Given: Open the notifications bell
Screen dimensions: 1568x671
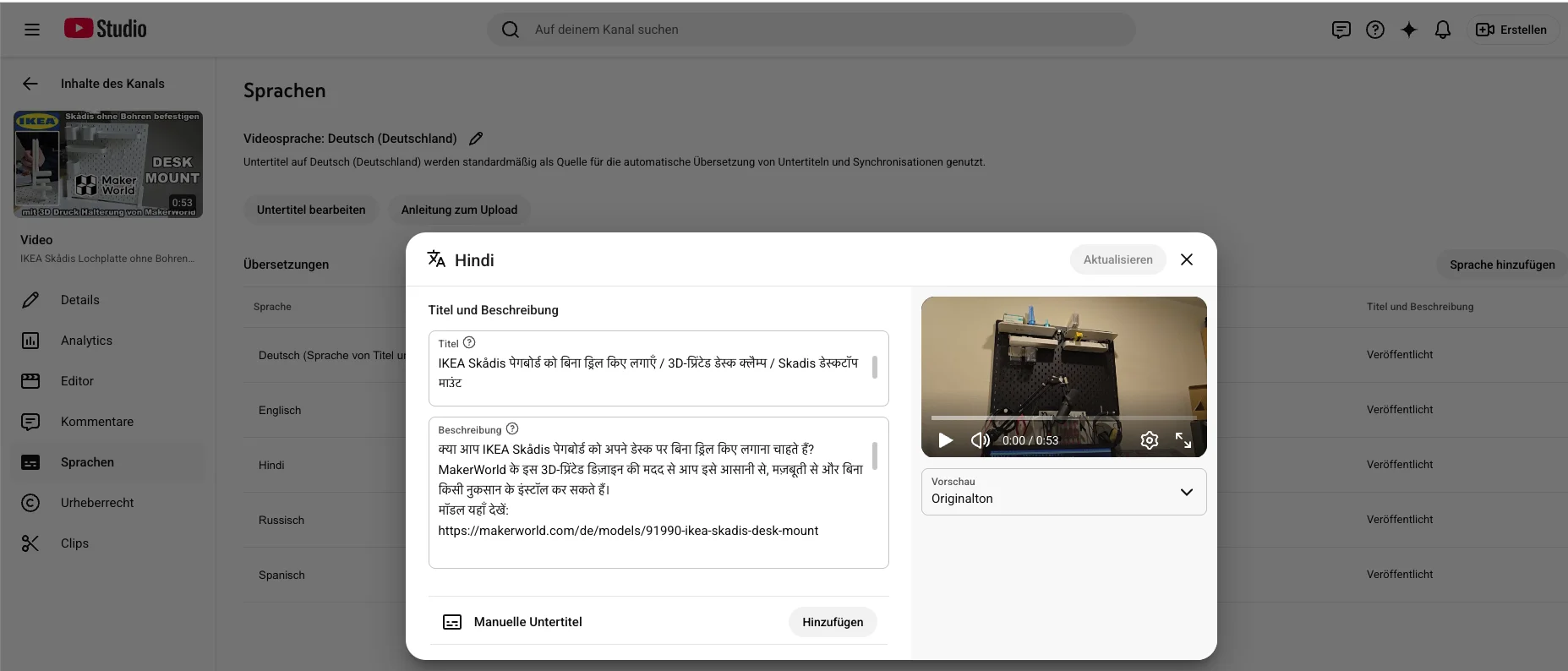Looking at the screenshot, I should (x=1443, y=30).
